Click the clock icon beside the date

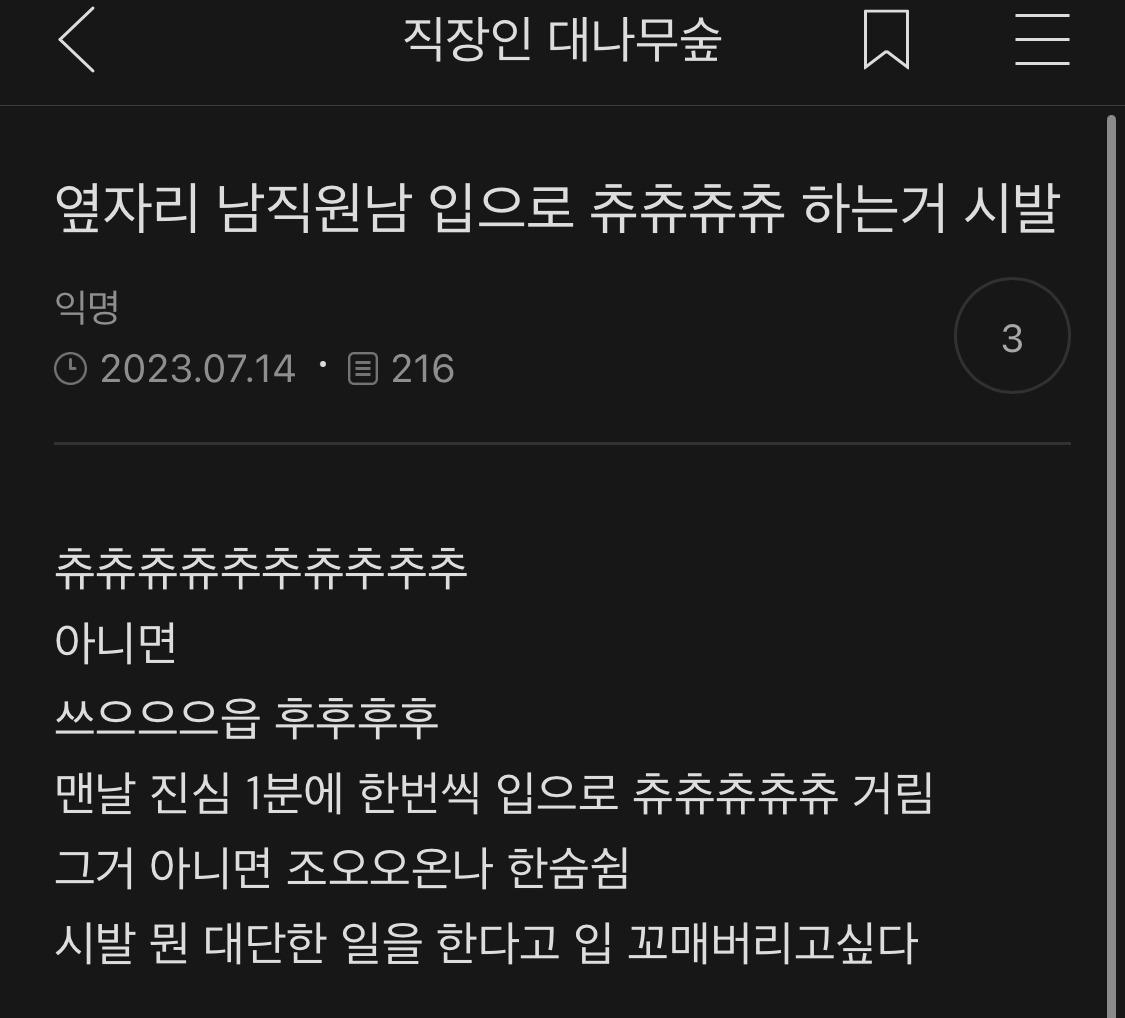click(x=70, y=369)
